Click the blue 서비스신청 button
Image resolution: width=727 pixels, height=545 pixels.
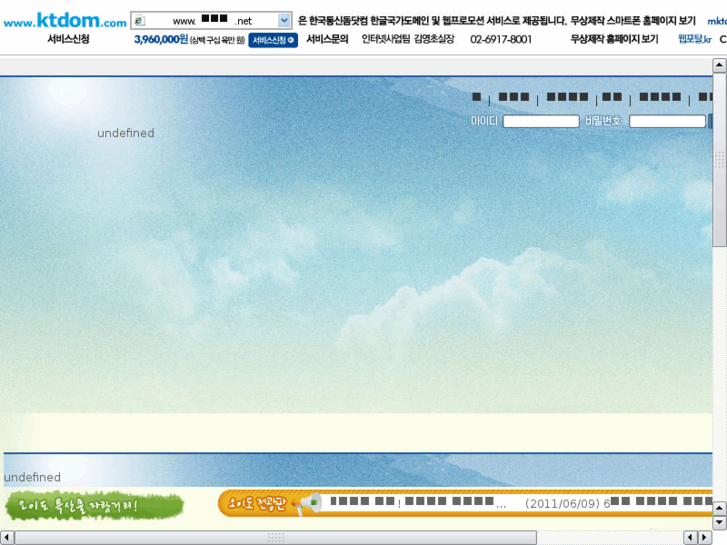pos(273,40)
